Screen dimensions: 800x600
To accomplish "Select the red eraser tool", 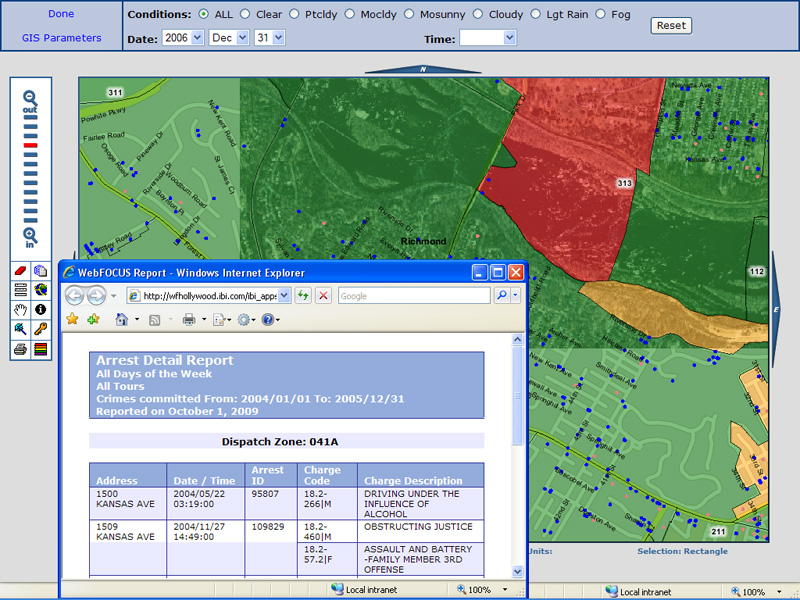I will click(21, 271).
